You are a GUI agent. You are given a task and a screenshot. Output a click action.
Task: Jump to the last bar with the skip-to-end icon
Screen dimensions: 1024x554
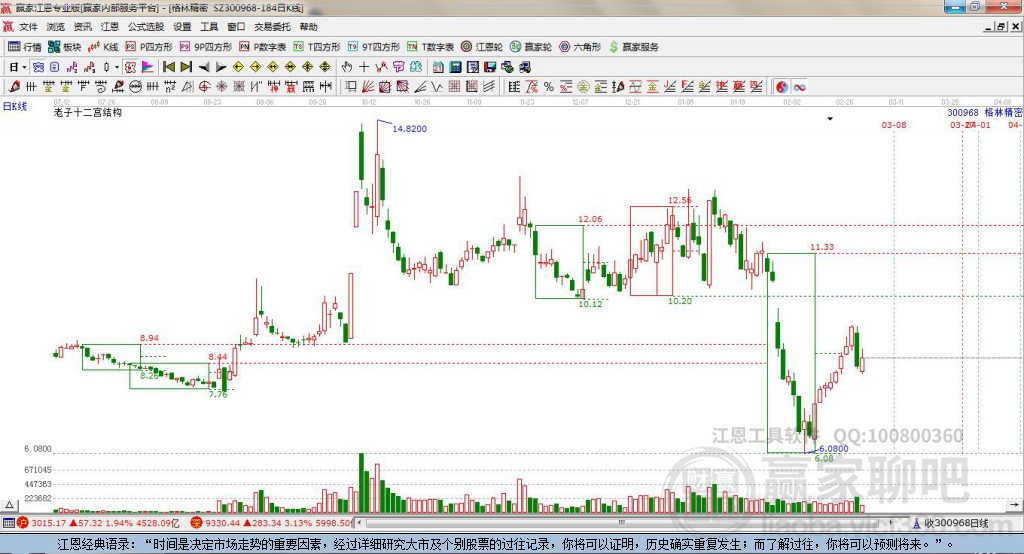[x=186, y=67]
